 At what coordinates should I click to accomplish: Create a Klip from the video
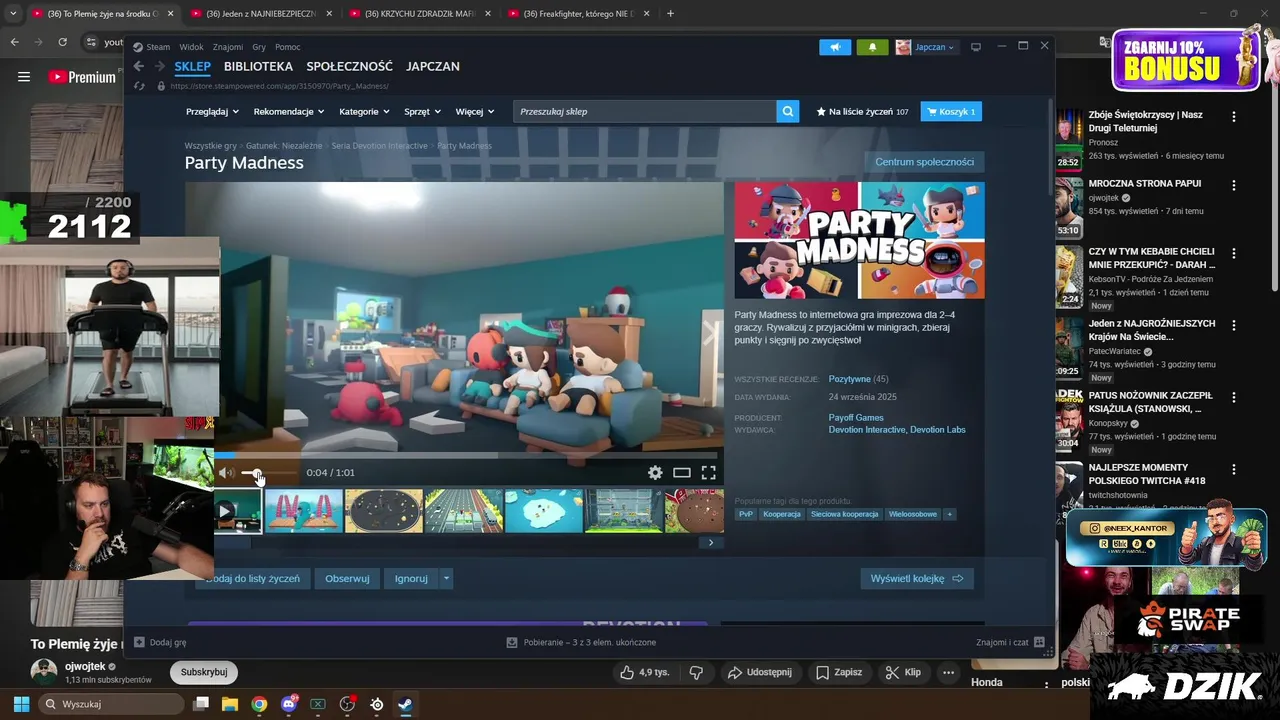coord(903,672)
